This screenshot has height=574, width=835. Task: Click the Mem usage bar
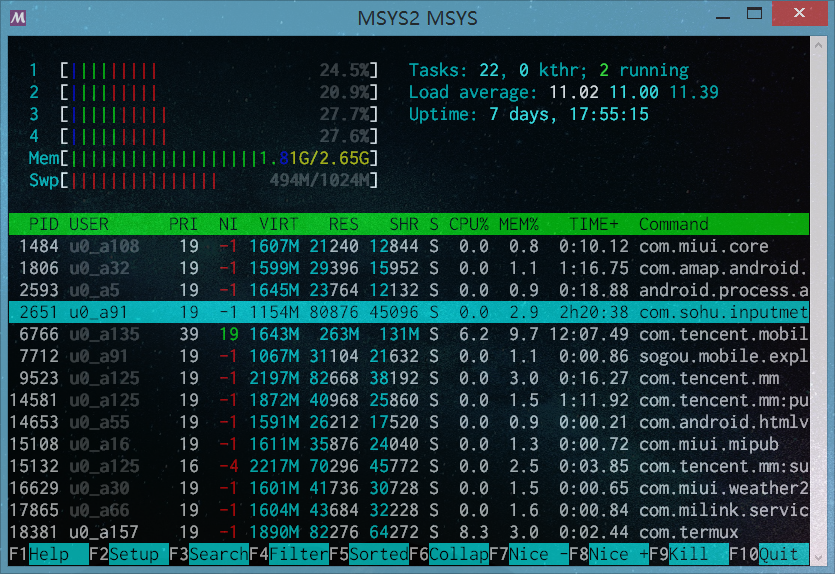coord(203,158)
